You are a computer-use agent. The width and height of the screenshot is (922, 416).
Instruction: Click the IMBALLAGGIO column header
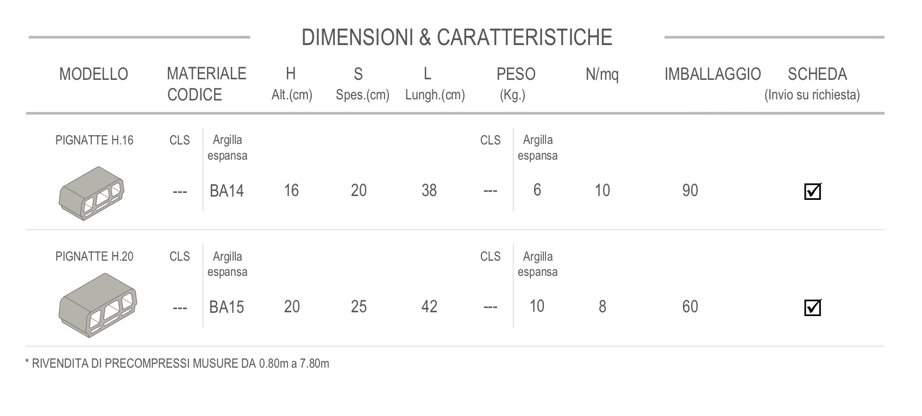[x=712, y=74]
